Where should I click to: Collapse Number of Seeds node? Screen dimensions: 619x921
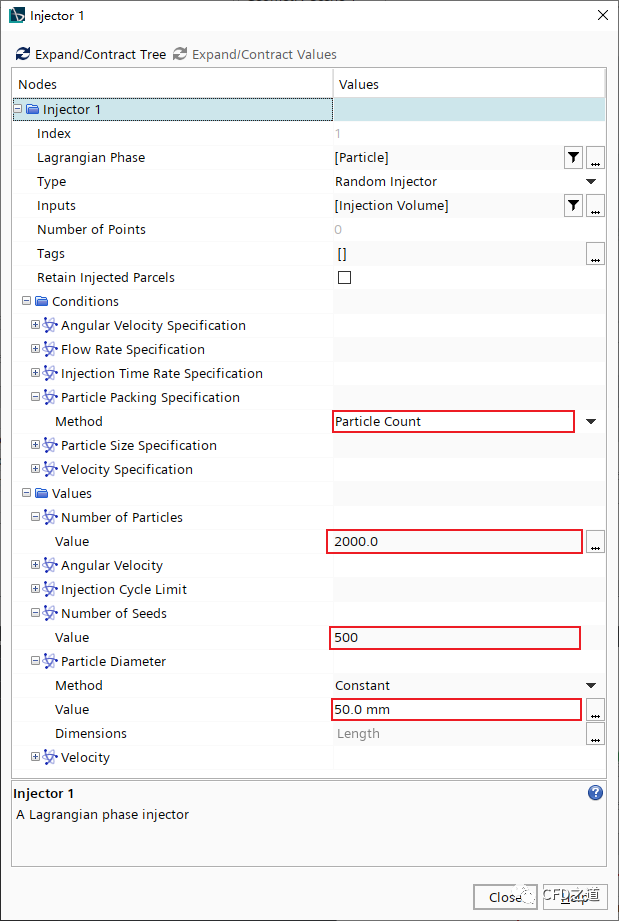click(35, 613)
